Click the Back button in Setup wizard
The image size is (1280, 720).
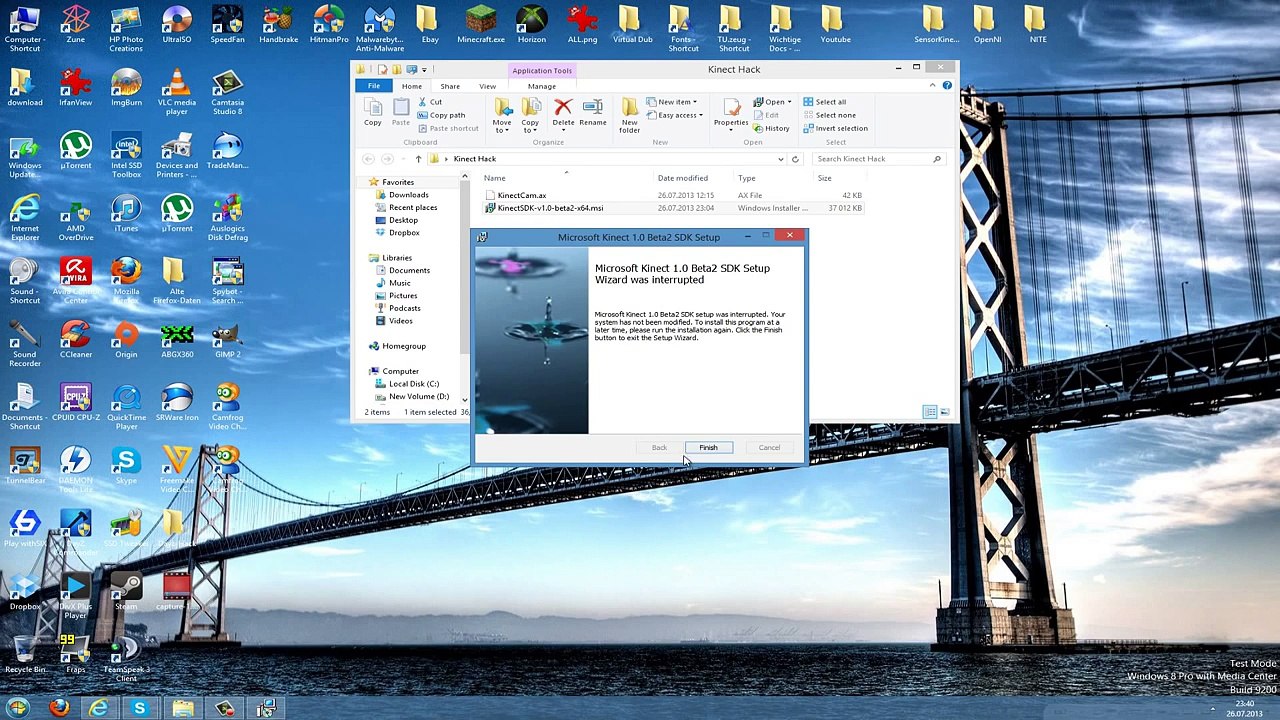pos(659,447)
